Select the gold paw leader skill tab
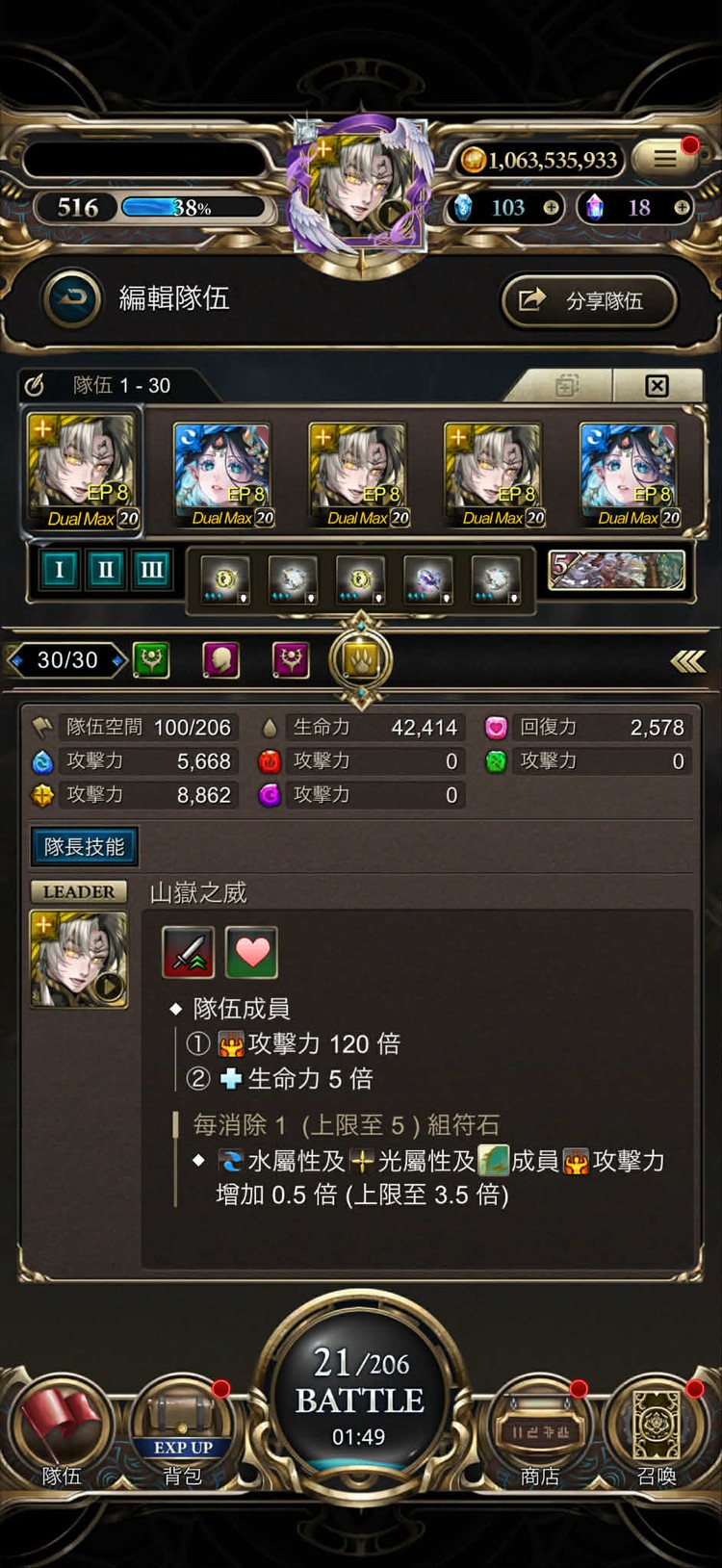 pos(361,659)
